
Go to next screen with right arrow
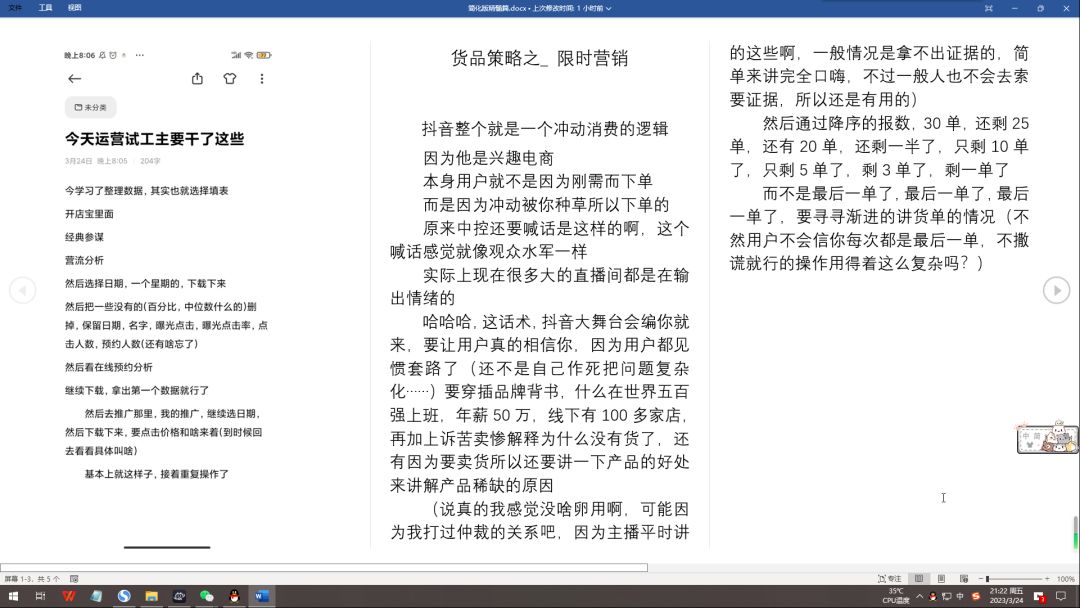point(1057,290)
